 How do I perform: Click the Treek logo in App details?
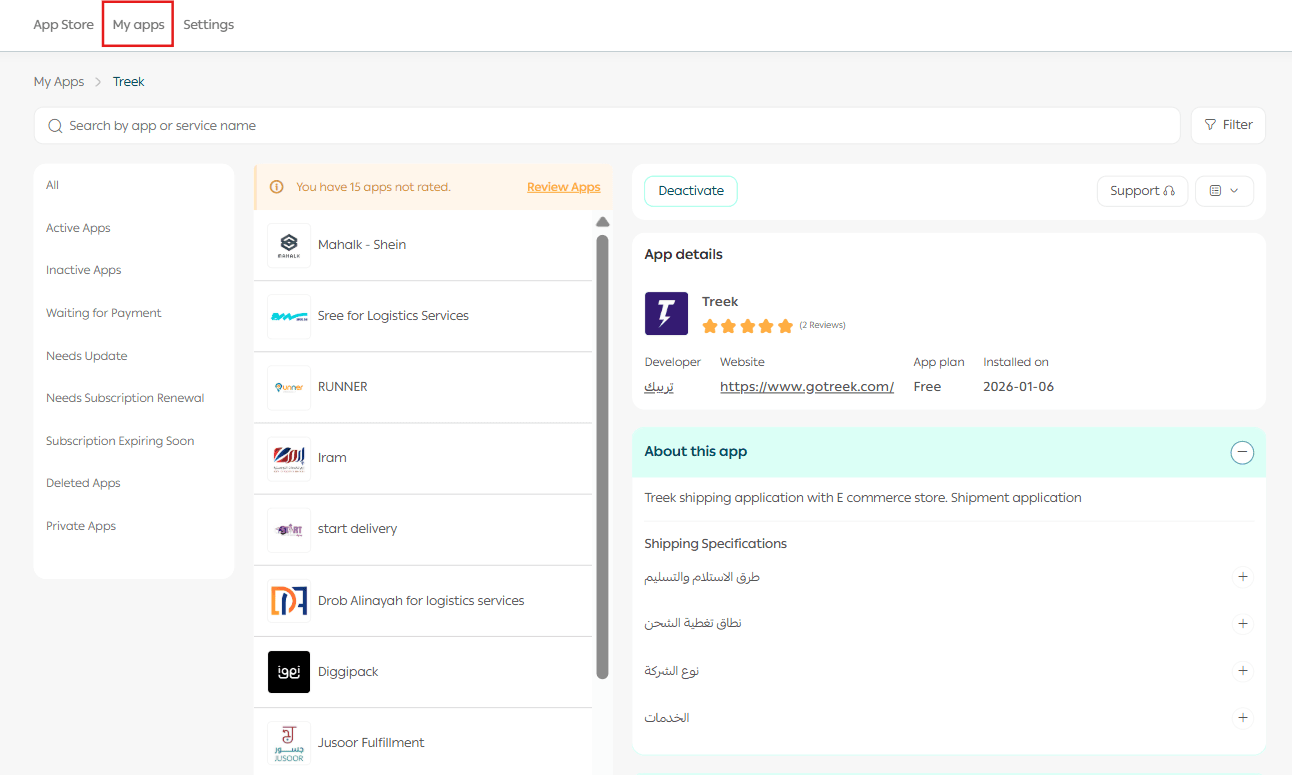pos(666,313)
